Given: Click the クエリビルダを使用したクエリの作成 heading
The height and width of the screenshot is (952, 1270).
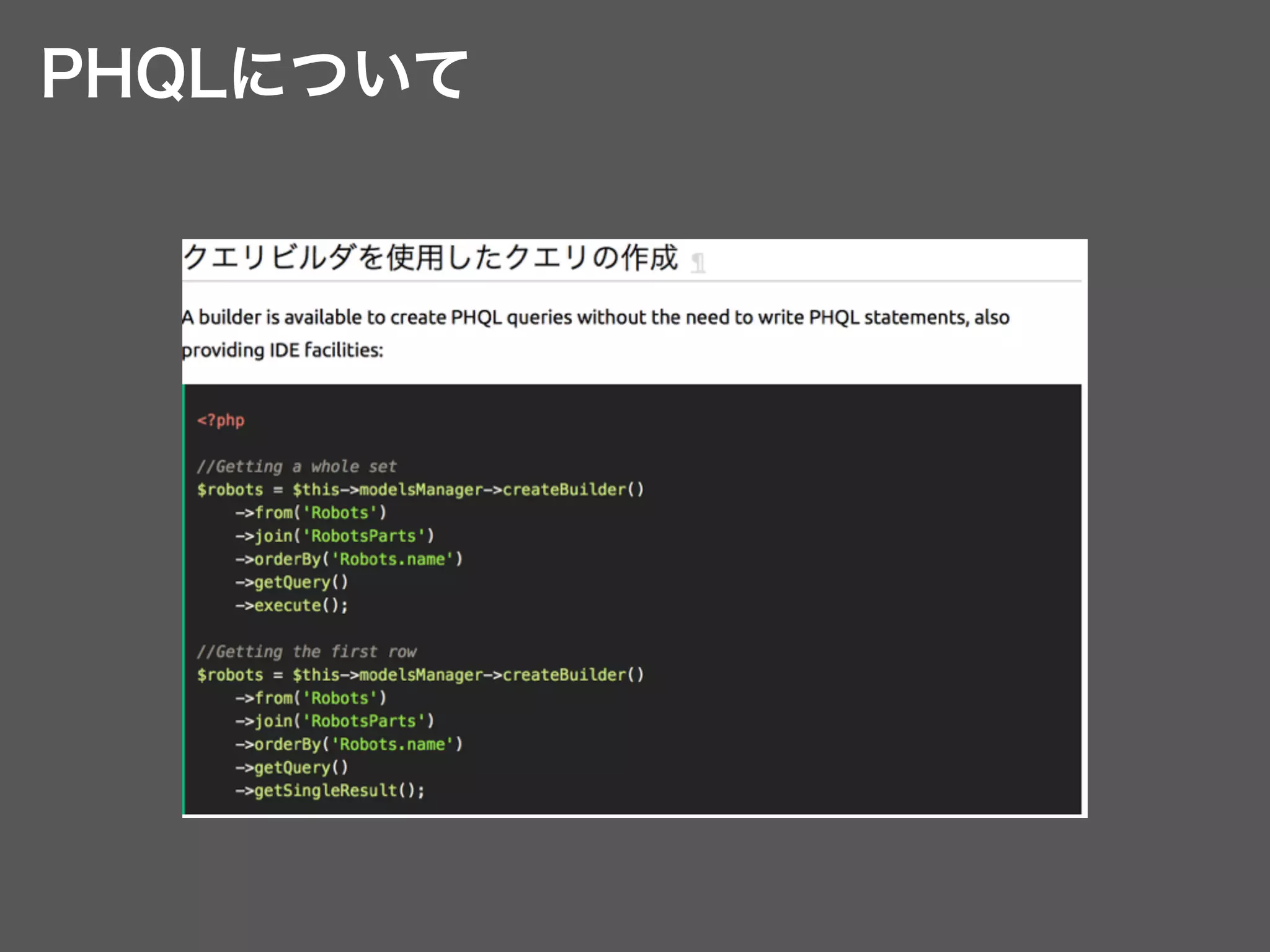Looking at the screenshot, I should [x=430, y=257].
